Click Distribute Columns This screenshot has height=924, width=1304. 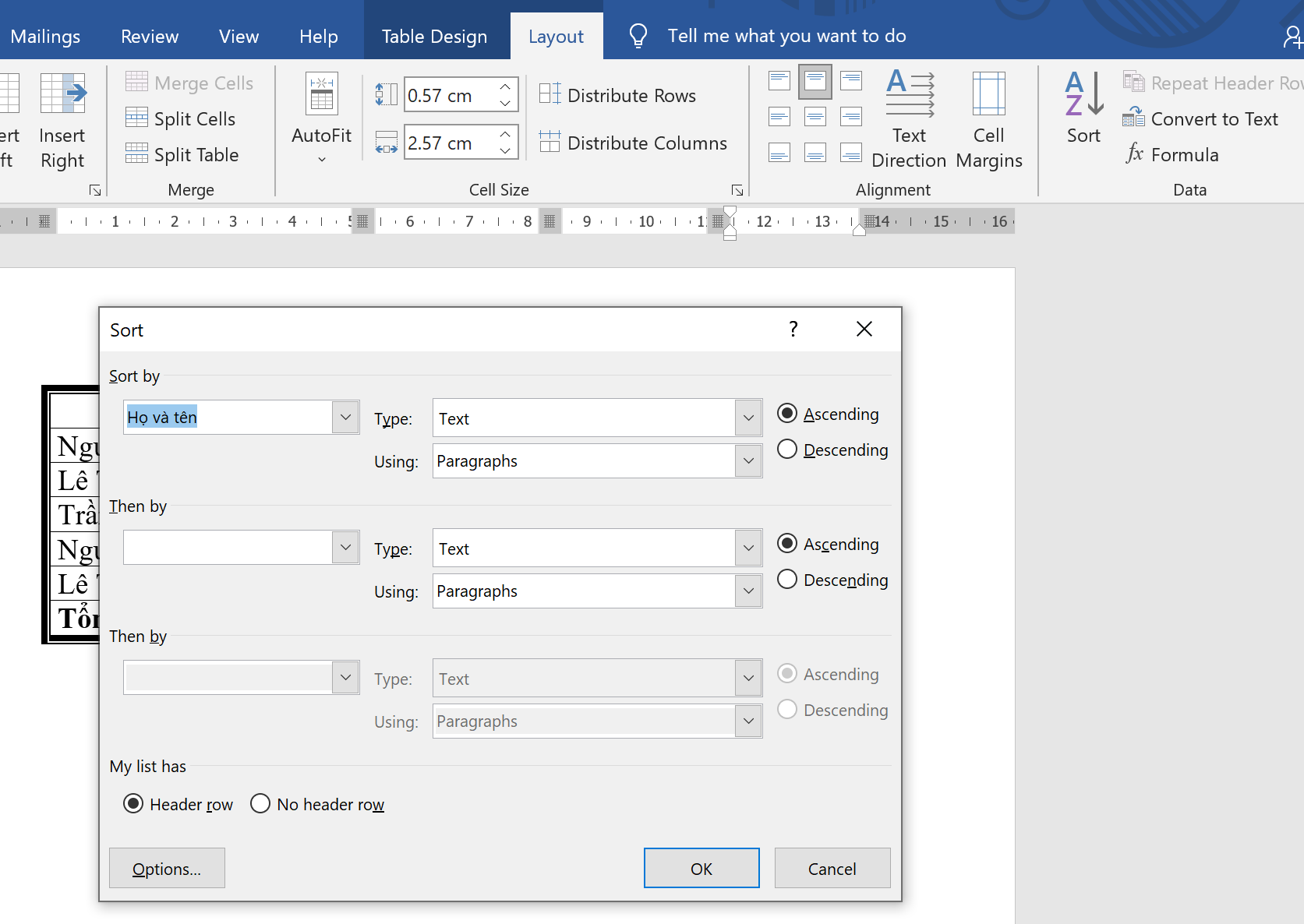click(634, 143)
